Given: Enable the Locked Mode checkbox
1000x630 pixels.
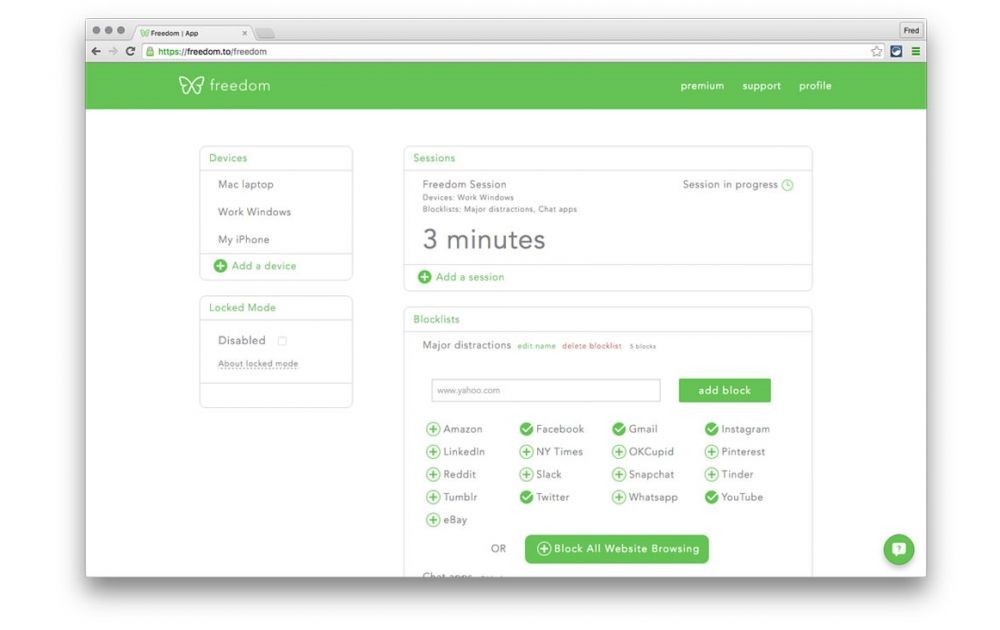Looking at the screenshot, I should tap(282, 341).
